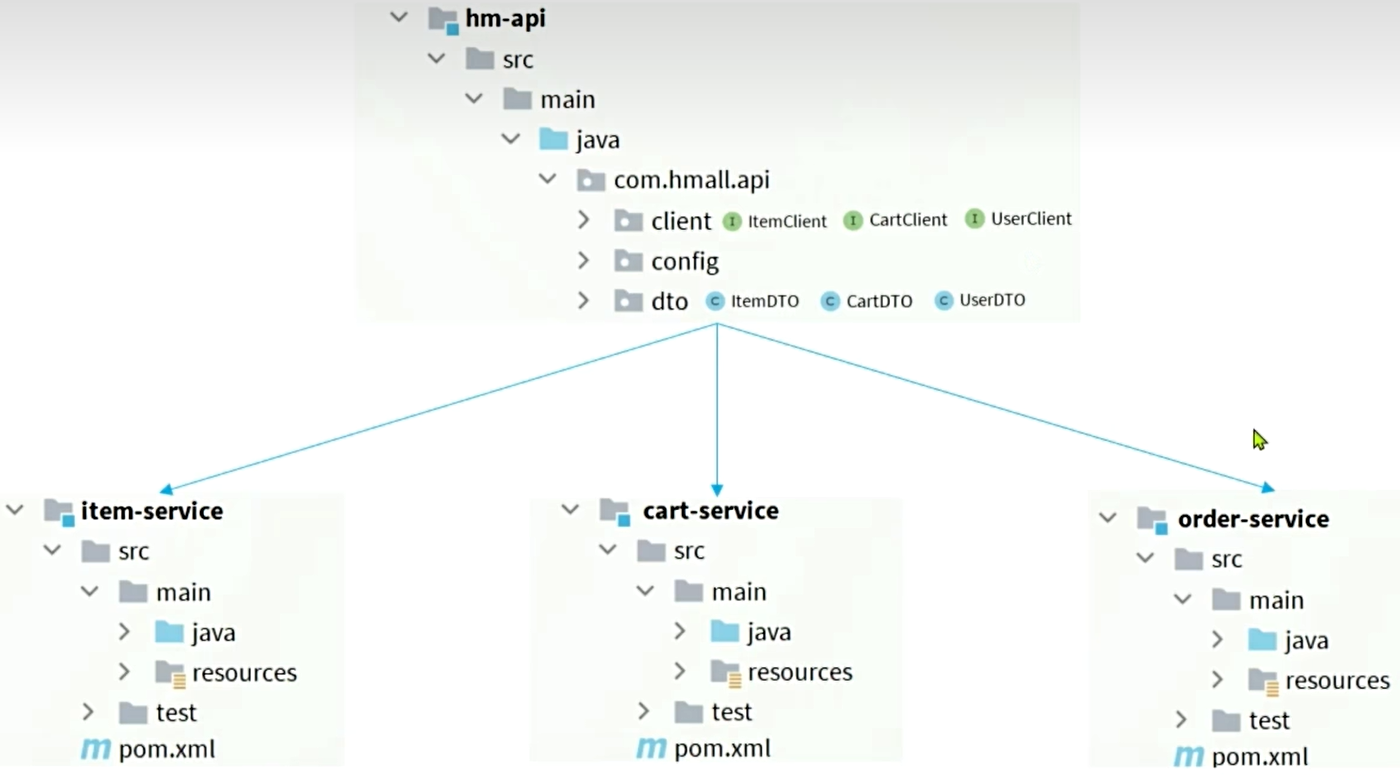The image size is (1400, 776).
Task: Expand the dto package
Action: tap(584, 300)
